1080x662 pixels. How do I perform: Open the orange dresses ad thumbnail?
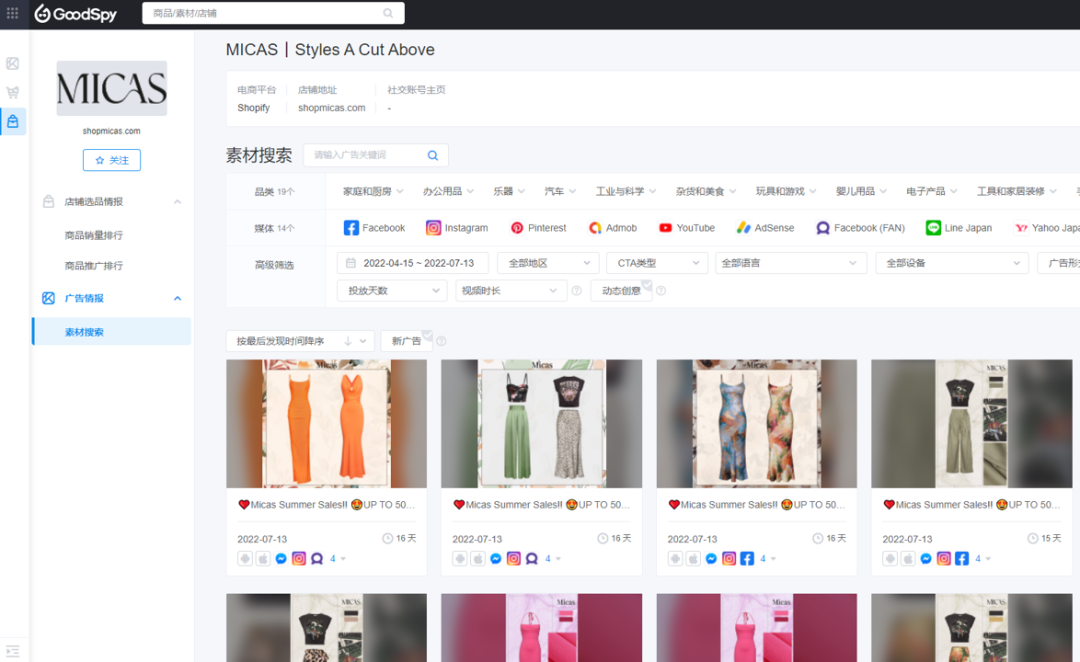326,424
